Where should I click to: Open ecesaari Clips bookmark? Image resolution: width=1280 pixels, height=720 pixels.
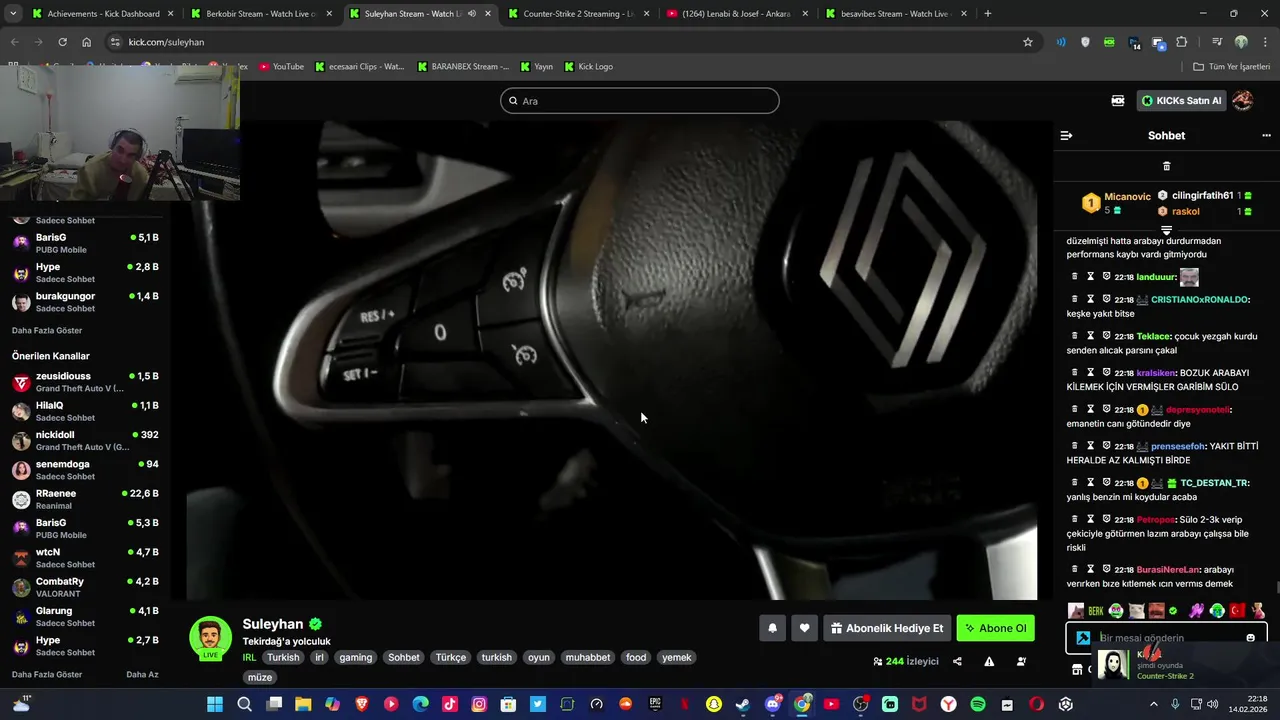tap(359, 66)
